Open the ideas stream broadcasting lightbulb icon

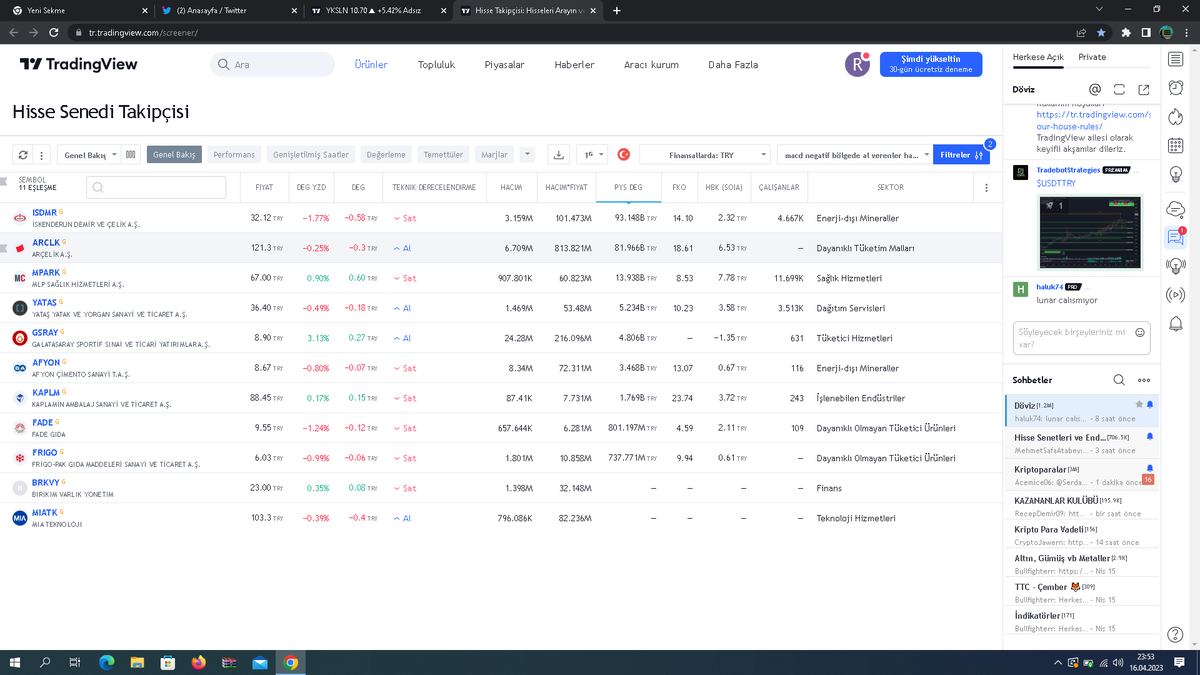1175,266
